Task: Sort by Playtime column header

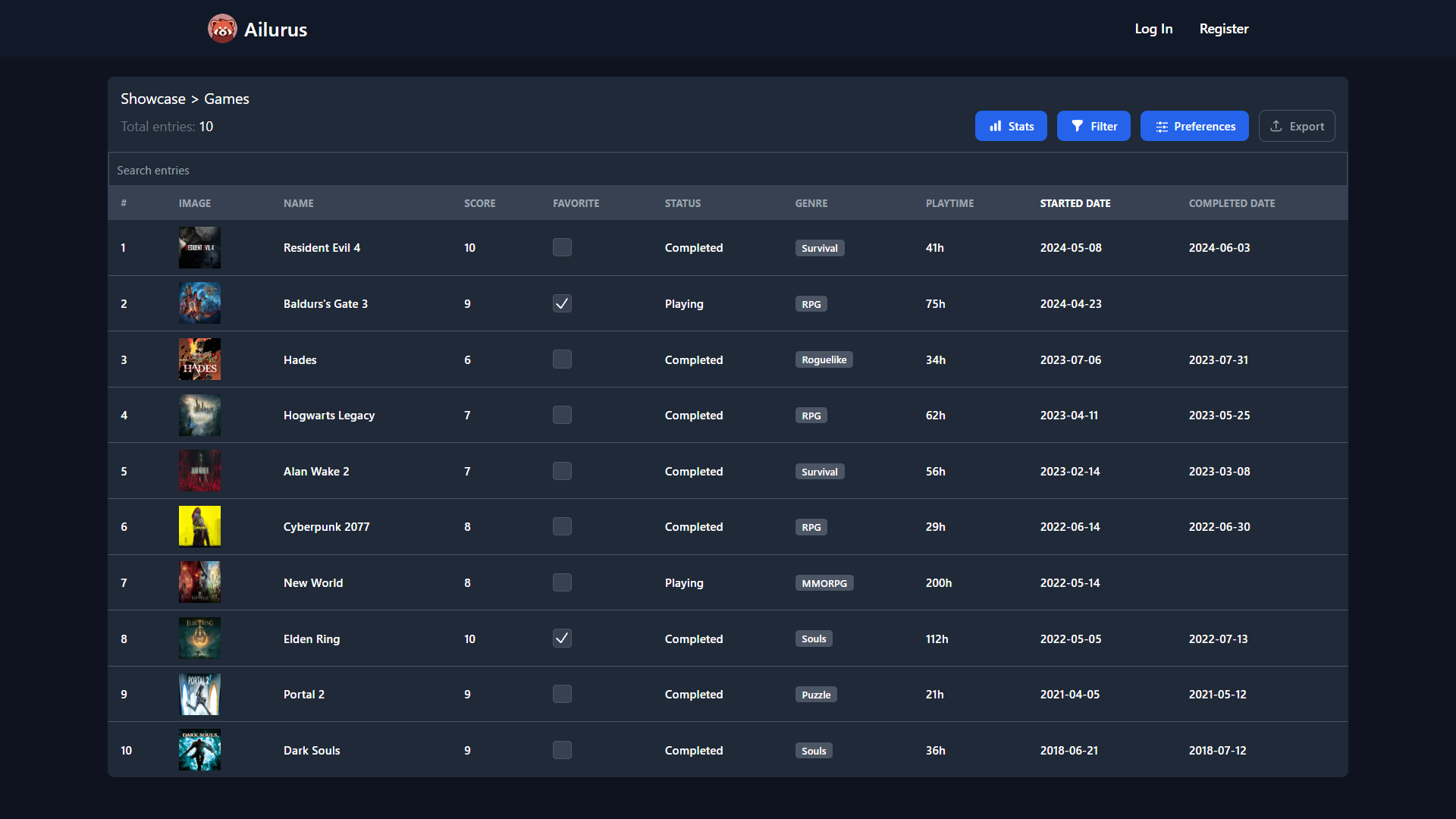Action: [949, 203]
